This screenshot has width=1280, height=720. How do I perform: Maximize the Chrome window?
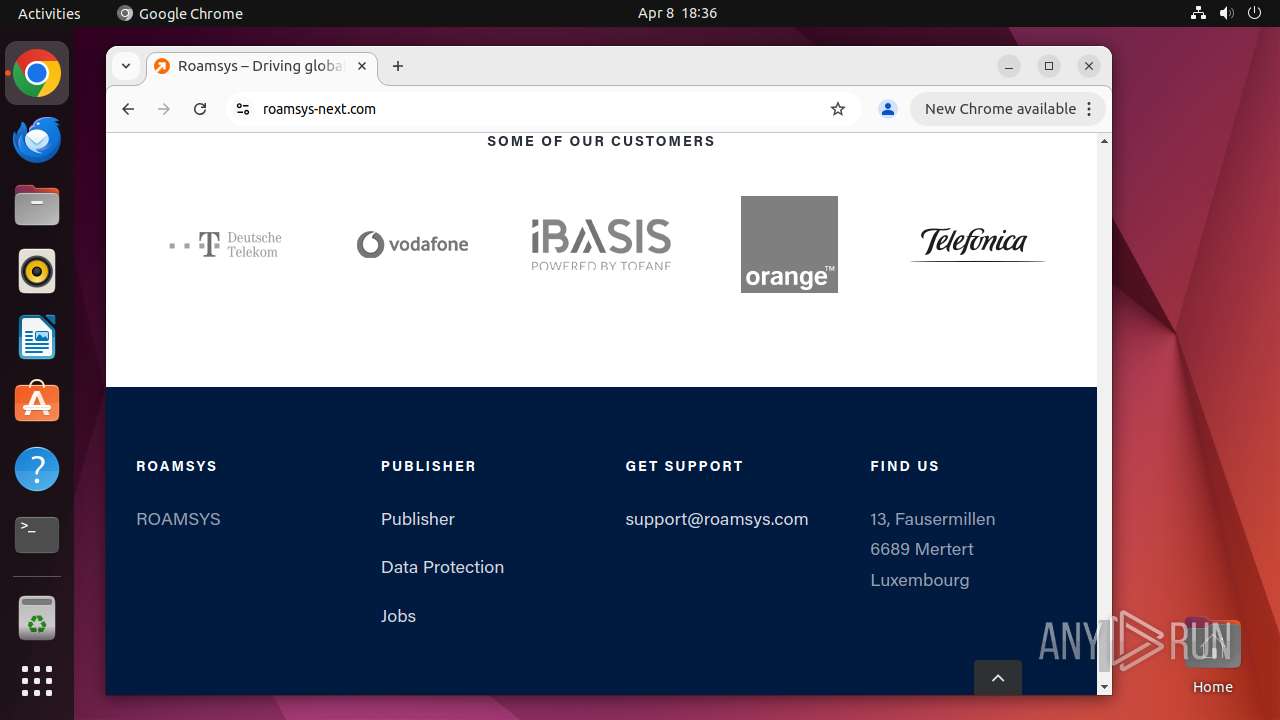[x=1049, y=66]
